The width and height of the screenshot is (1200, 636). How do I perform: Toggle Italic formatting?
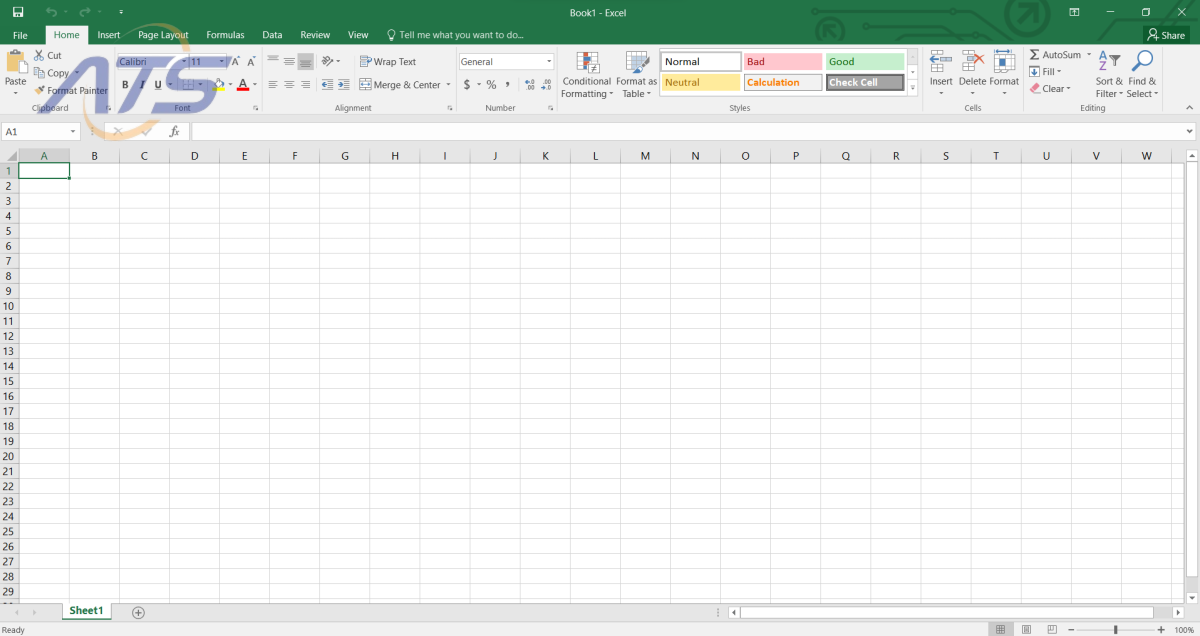click(x=142, y=85)
